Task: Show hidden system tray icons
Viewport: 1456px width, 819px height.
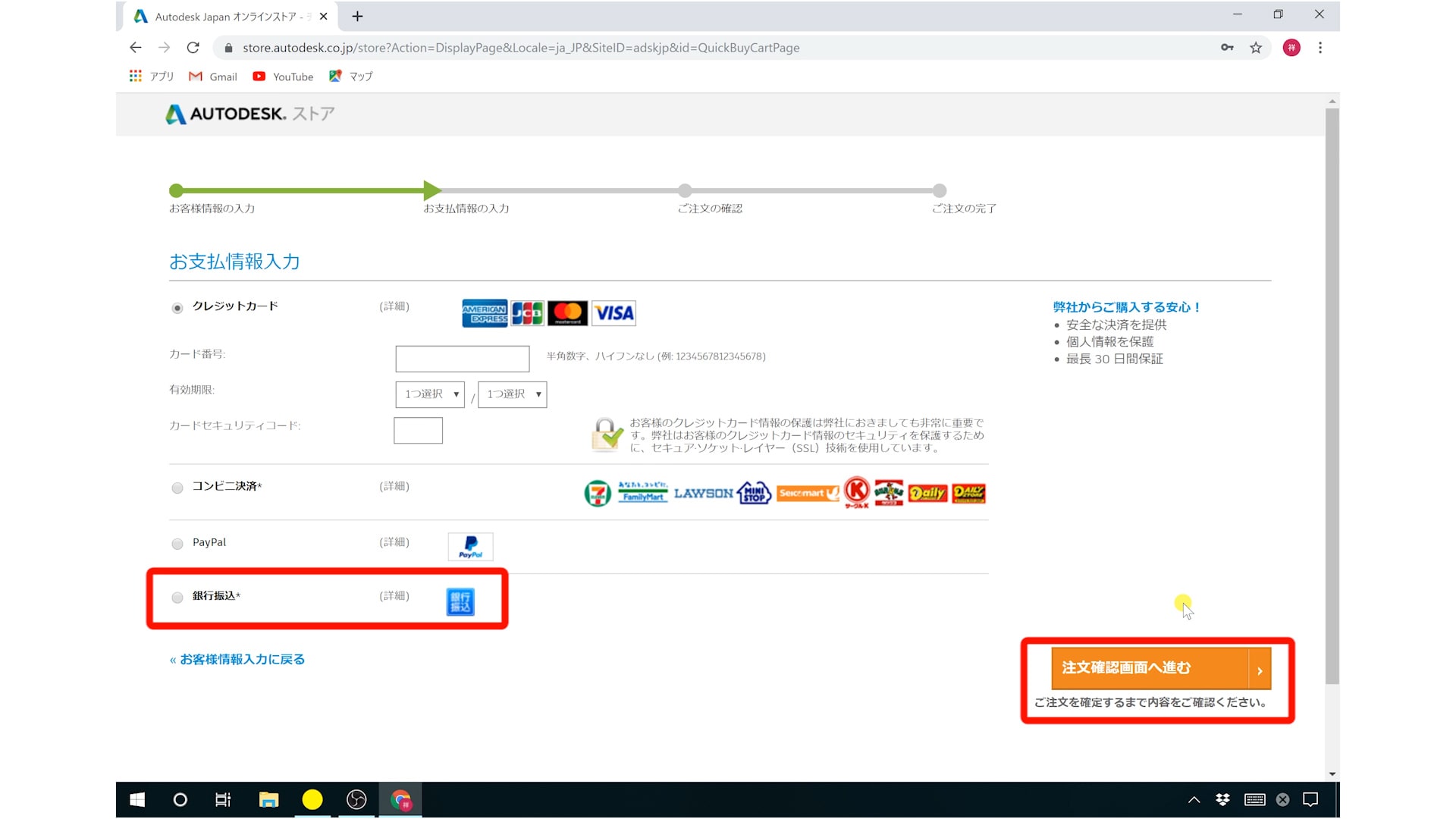Action: pos(1194,799)
